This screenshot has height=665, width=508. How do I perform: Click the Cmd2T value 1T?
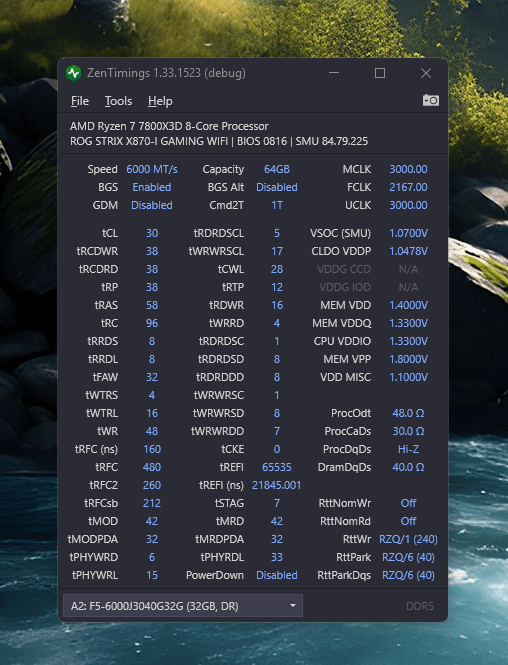coord(277,205)
